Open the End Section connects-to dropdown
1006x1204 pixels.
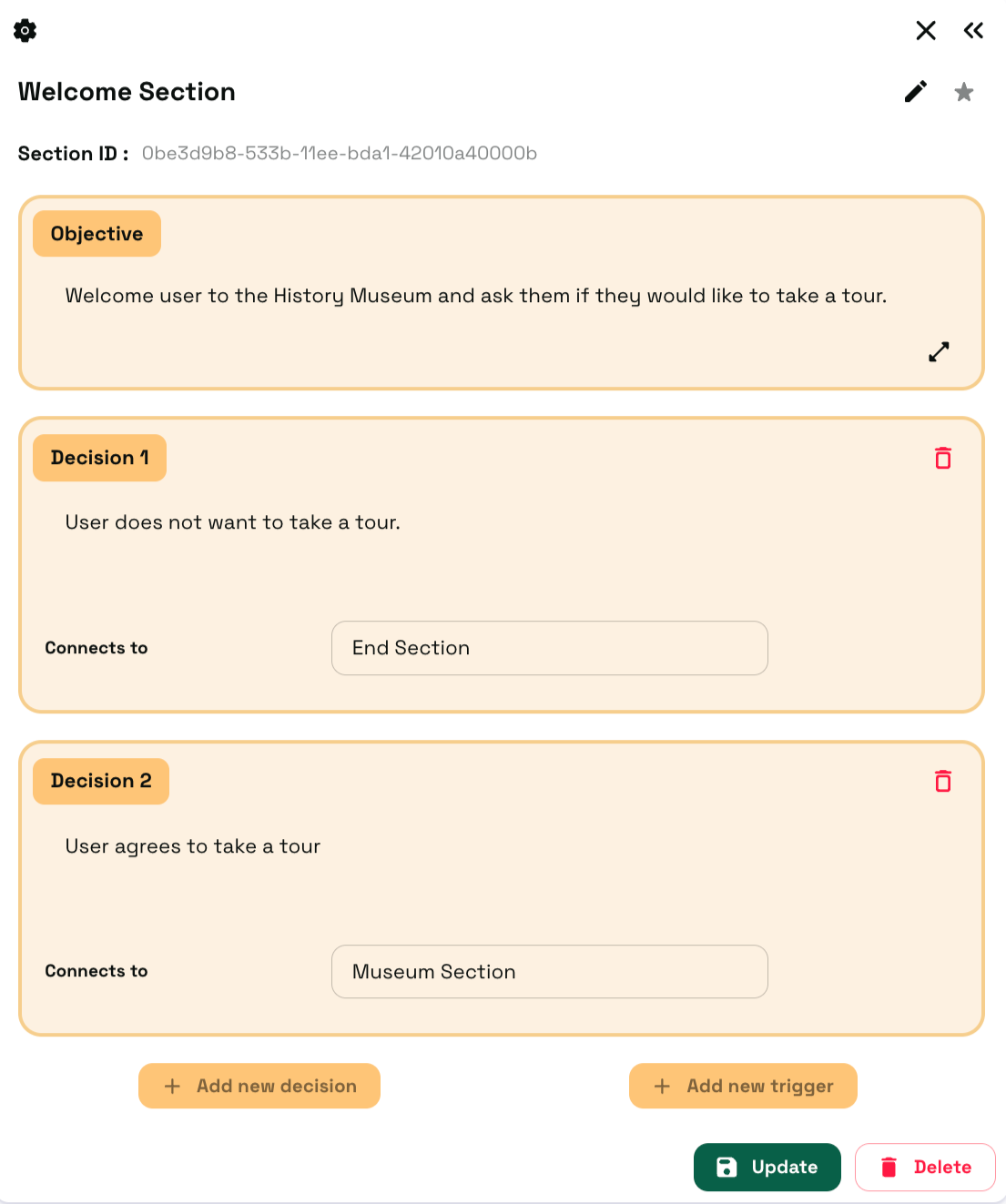(x=549, y=648)
